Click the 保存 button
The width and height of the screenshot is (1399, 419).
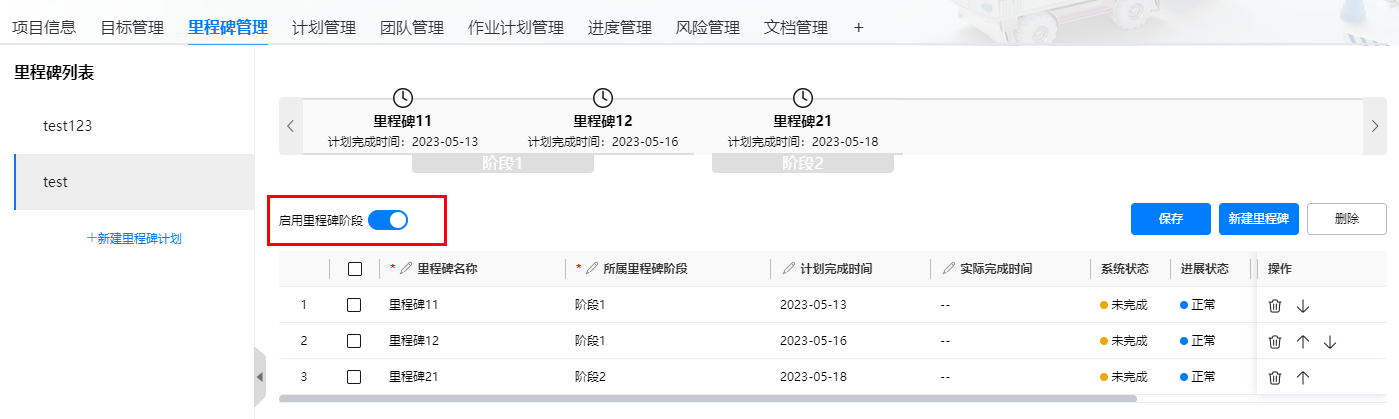1171,219
